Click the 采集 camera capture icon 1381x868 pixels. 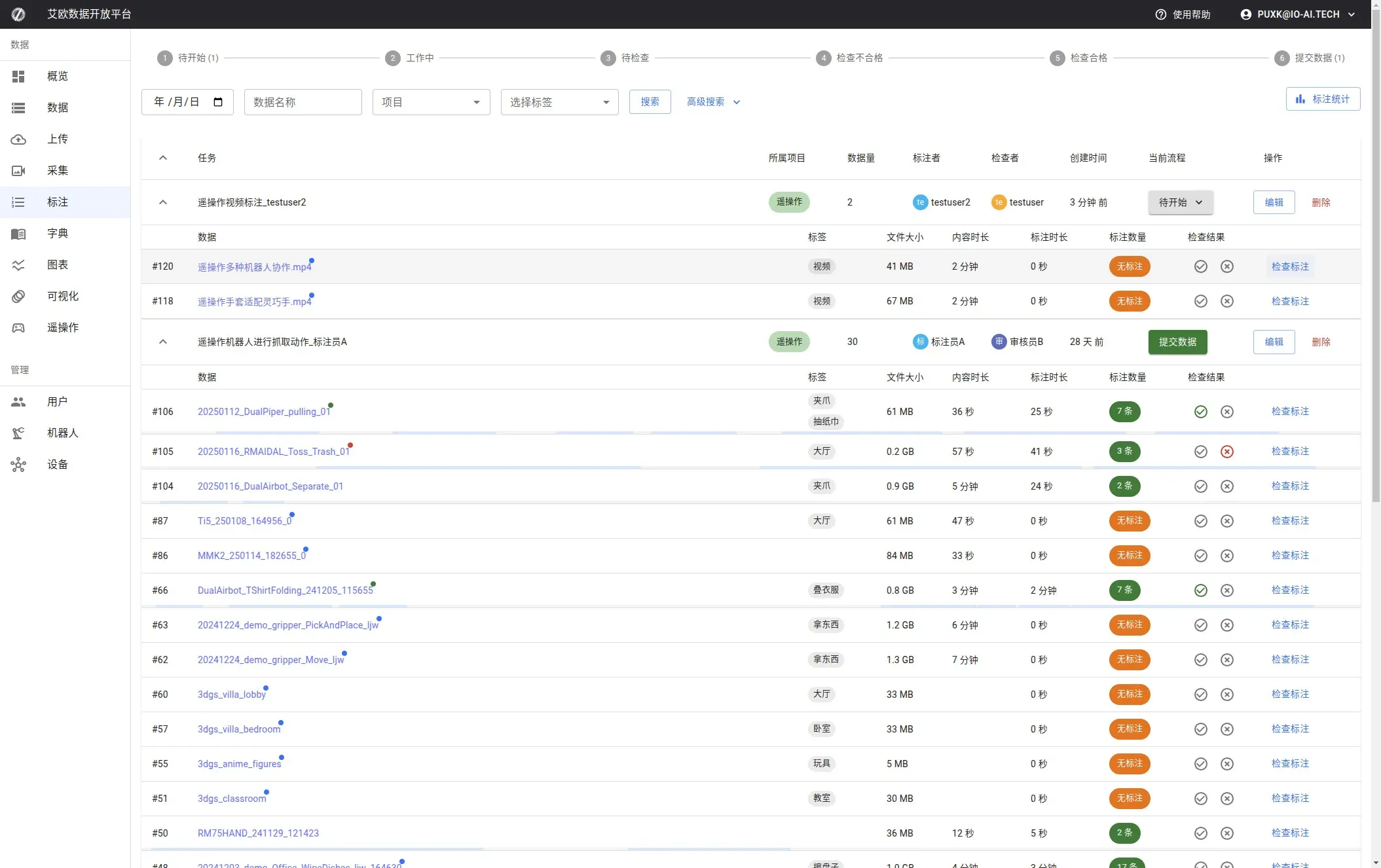[x=18, y=171]
